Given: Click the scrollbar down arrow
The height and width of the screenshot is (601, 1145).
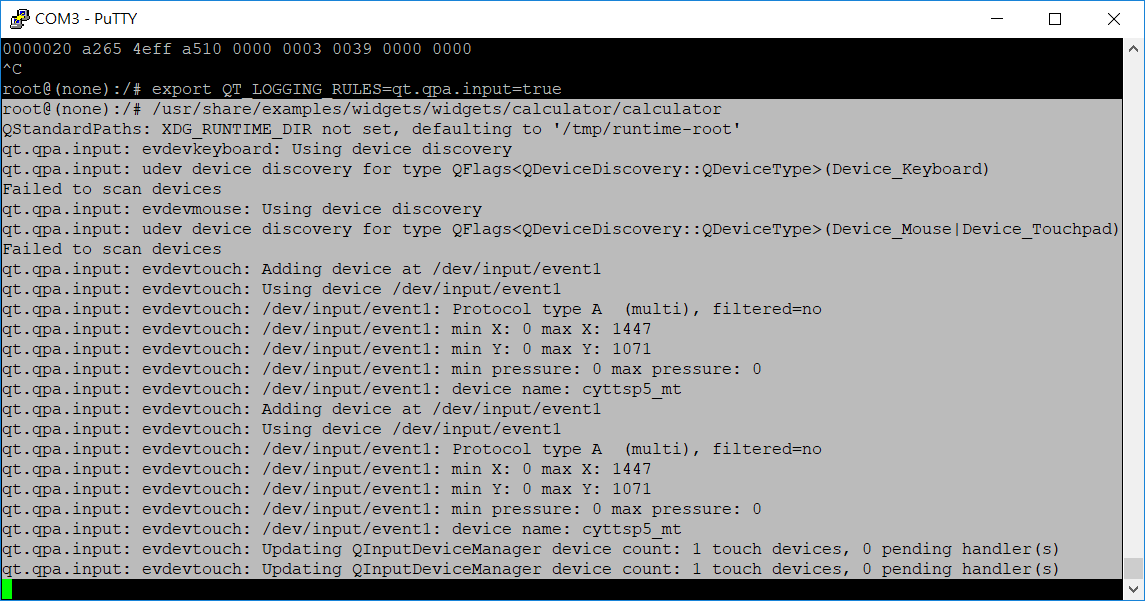Looking at the screenshot, I should pyautogui.click(x=1133, y=586).
